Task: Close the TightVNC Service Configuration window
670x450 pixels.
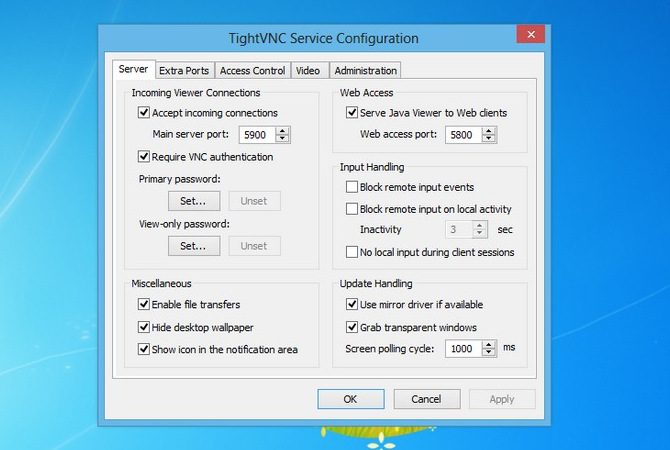Action: point(531,34)
